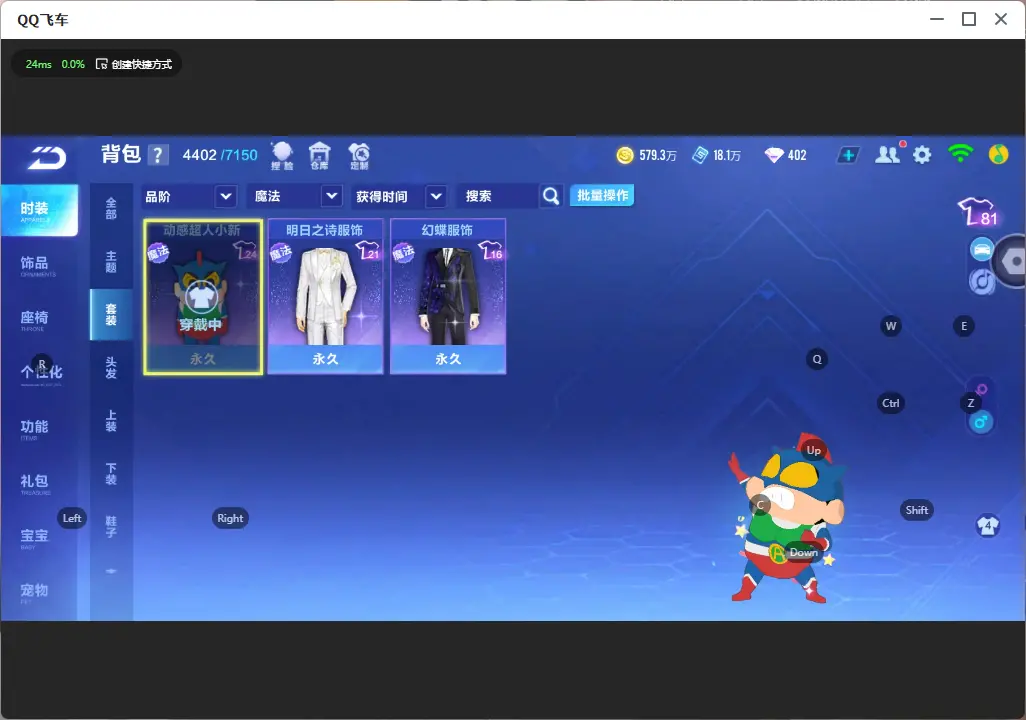
Task: Select the 幻蝶服饰 dark suit card
Action: click(448, 297)
